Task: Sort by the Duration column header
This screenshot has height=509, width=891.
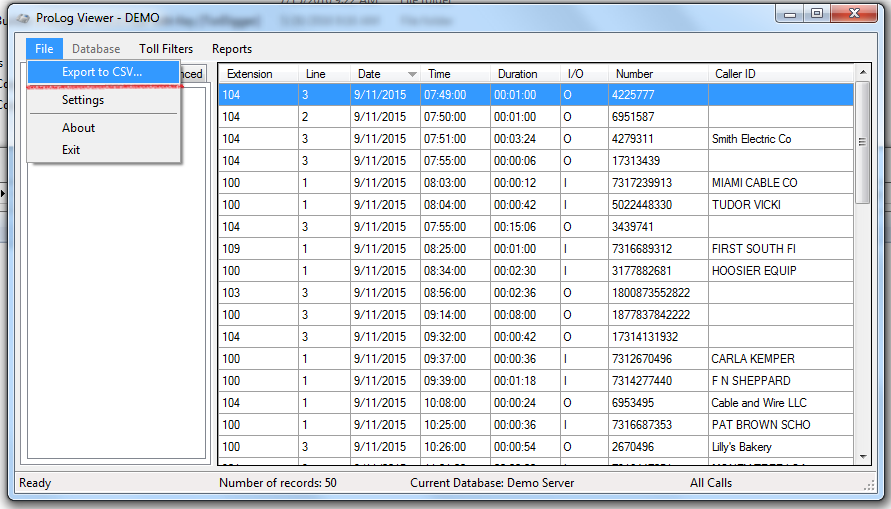Action: click(518, 74)
